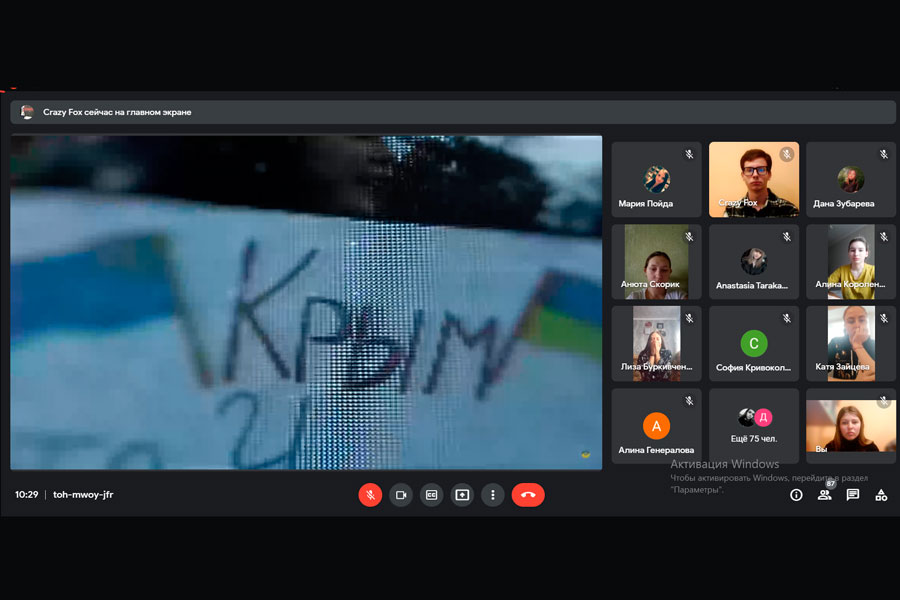Turn on captions with the CC button
The width and height of the screenshot is (900, 600).
coord(432,495)
